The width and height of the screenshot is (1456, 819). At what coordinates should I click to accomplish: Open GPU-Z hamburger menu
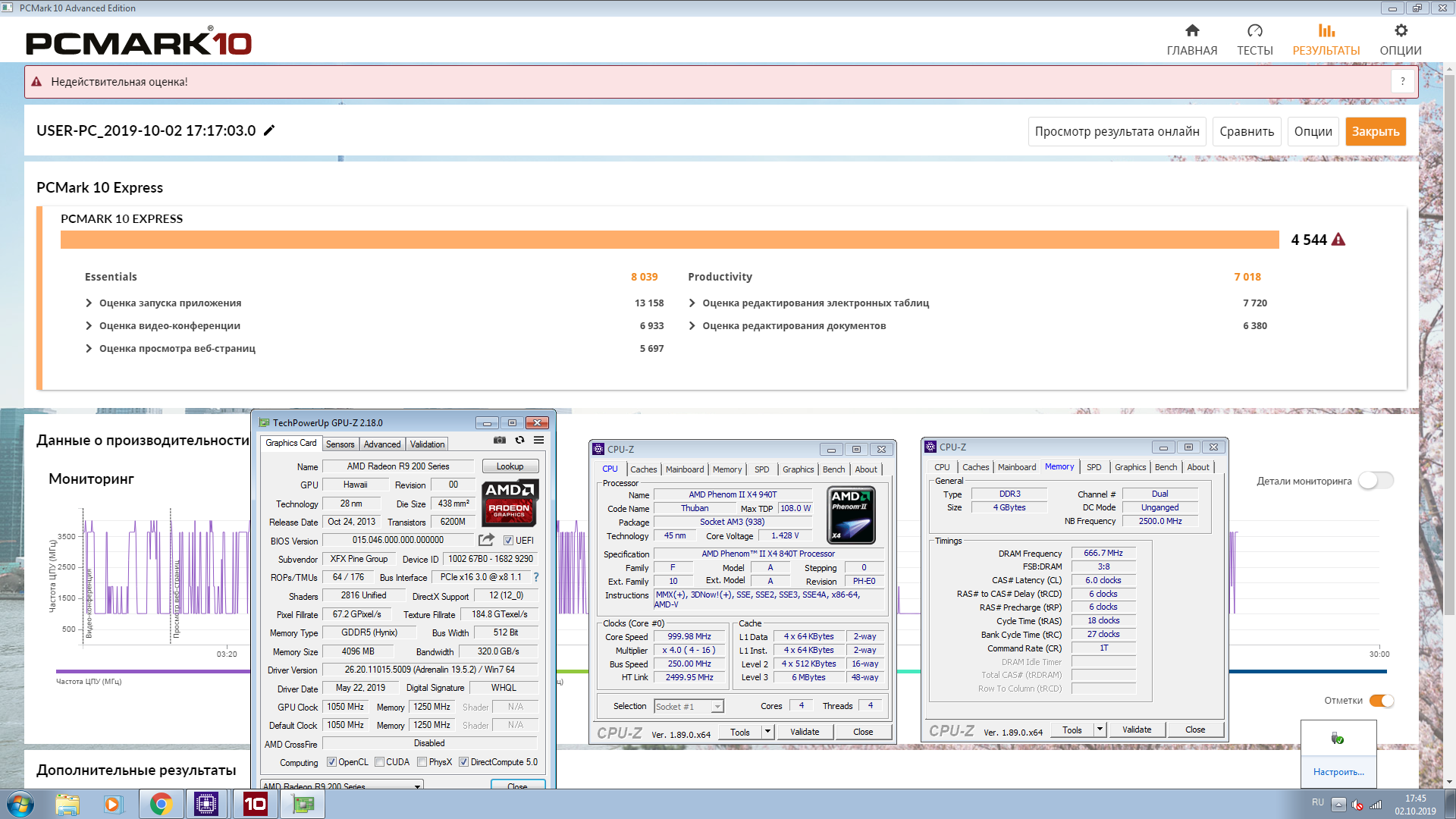coord(538,440)
